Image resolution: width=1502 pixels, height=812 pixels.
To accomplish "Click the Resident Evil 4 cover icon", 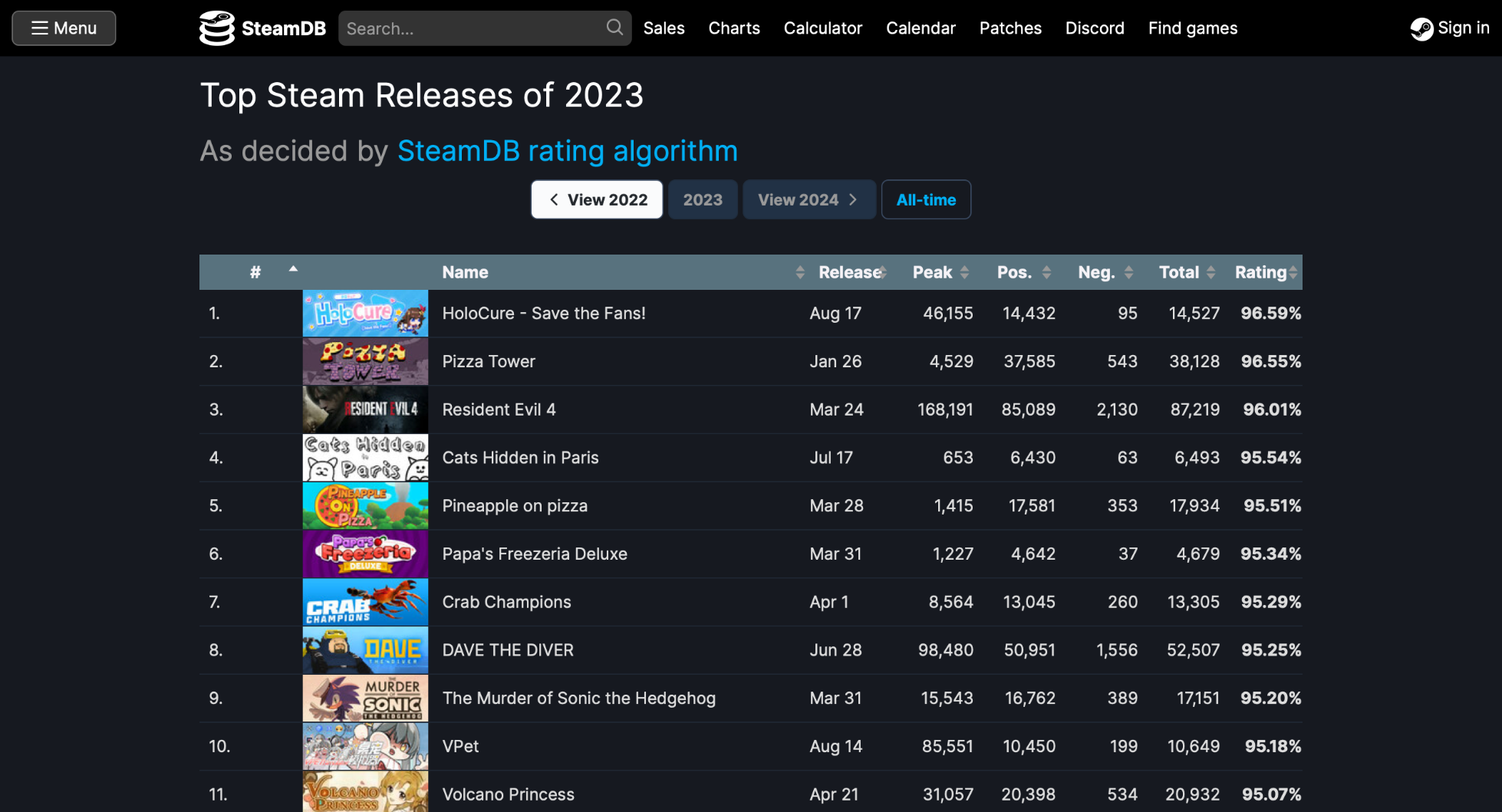I will 365,409.
